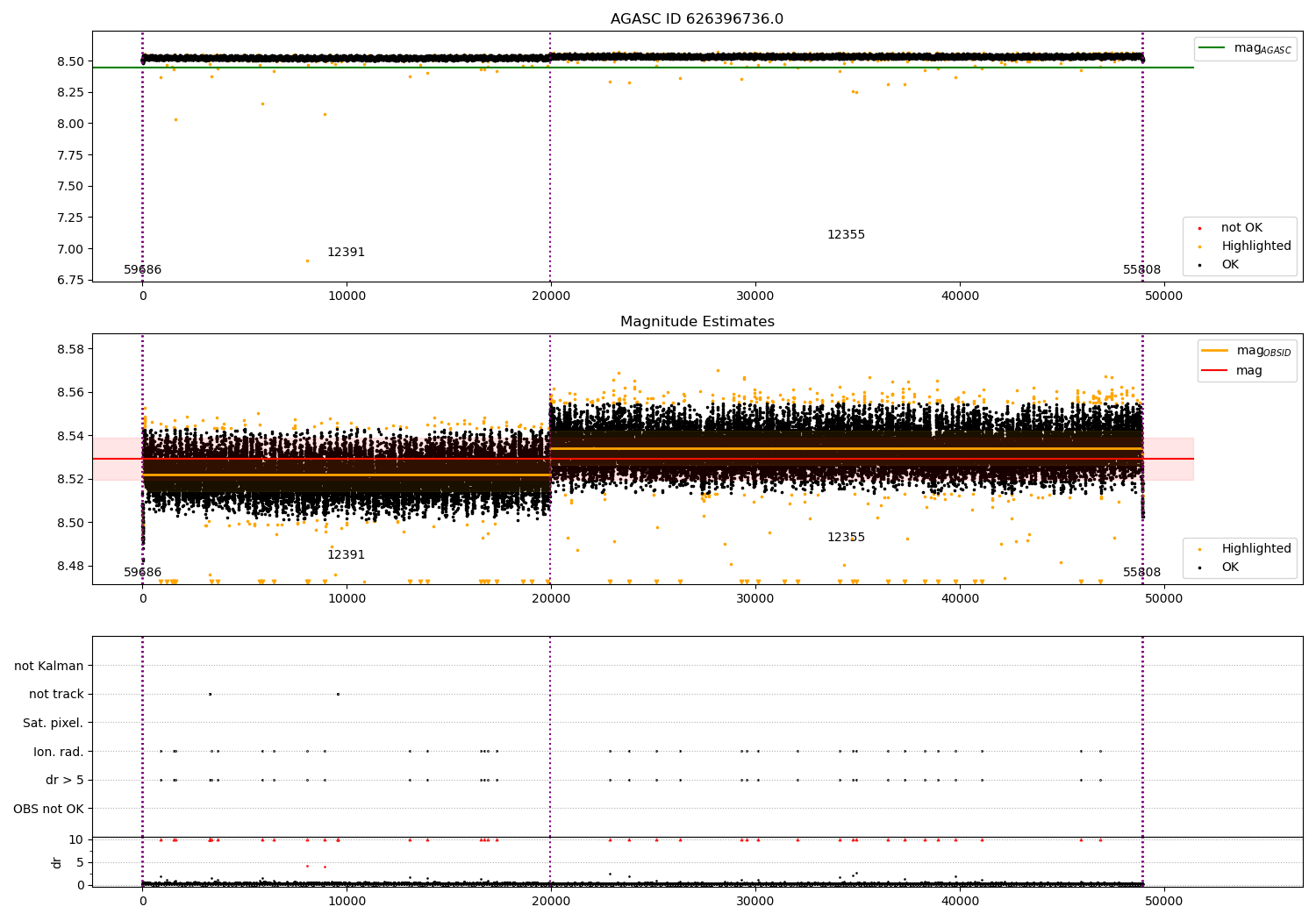
Task: Click the 8.52 y-axis tick label
Action: tap(70, 479)
